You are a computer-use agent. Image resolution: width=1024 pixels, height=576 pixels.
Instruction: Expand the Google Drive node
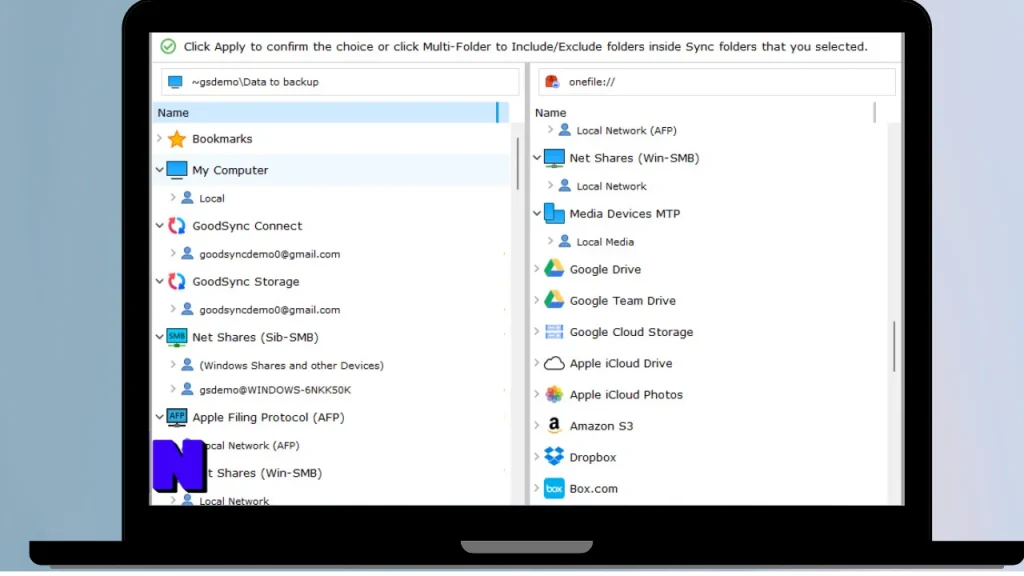[x=537, y=268]
